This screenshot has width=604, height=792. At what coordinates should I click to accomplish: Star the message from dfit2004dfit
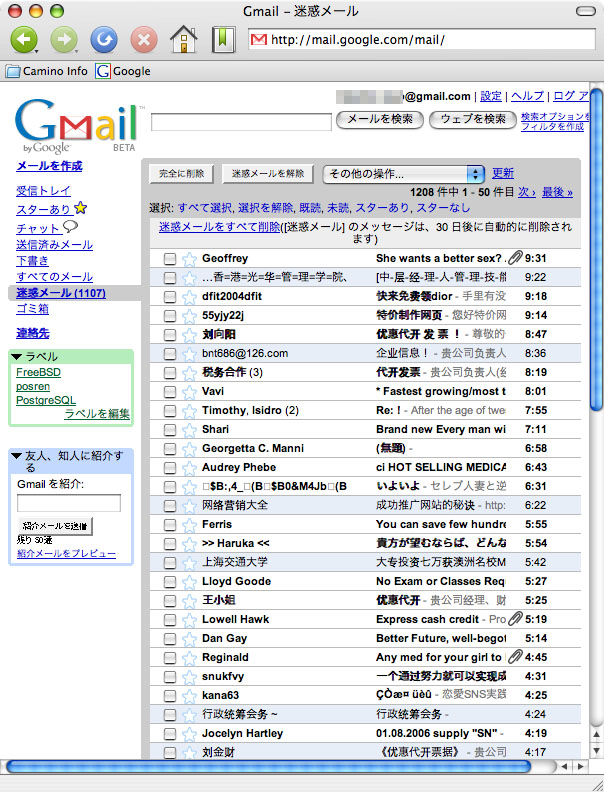click(x=189, y=297)
